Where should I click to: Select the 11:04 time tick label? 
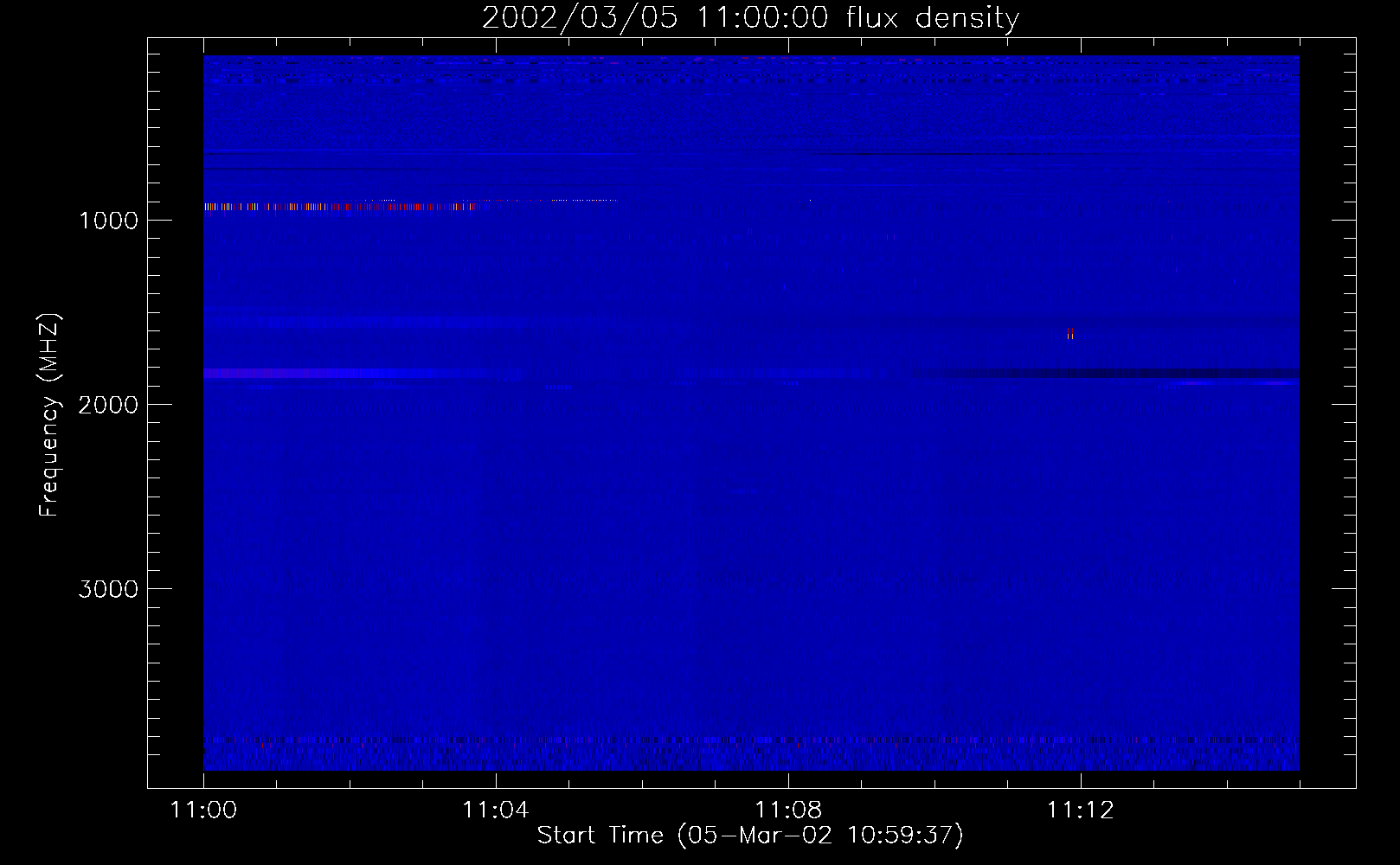[x=495, y=810]
